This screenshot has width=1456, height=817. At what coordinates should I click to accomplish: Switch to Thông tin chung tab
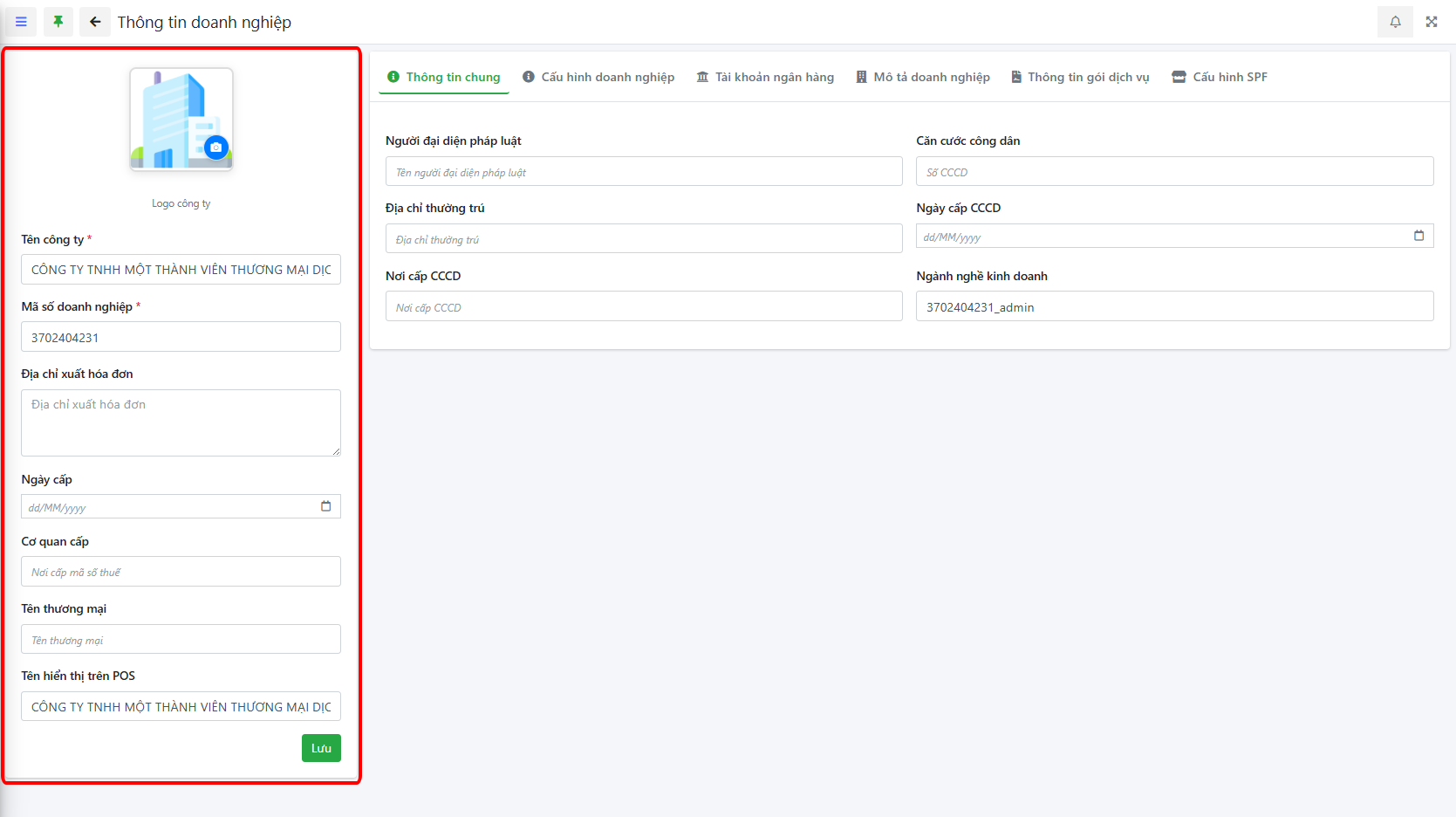click(444, 77)
